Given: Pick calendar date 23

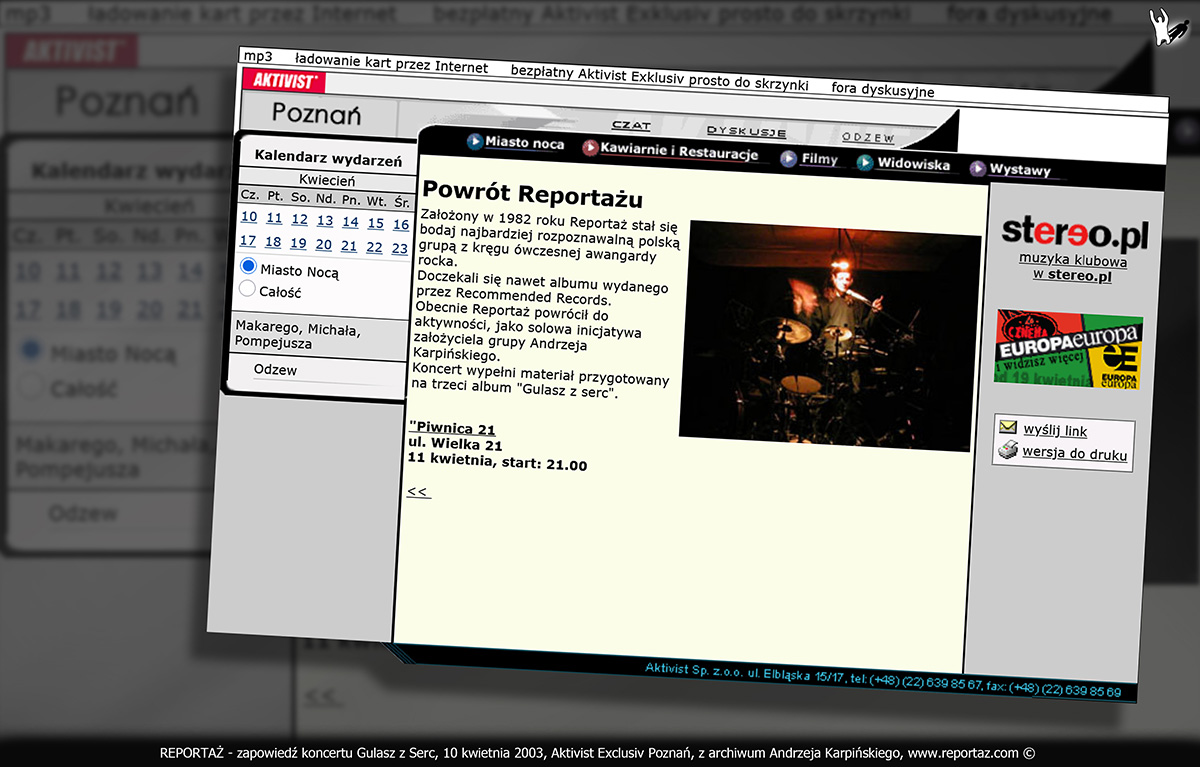Looking at the screenshot, I should [x=400, y=248].
